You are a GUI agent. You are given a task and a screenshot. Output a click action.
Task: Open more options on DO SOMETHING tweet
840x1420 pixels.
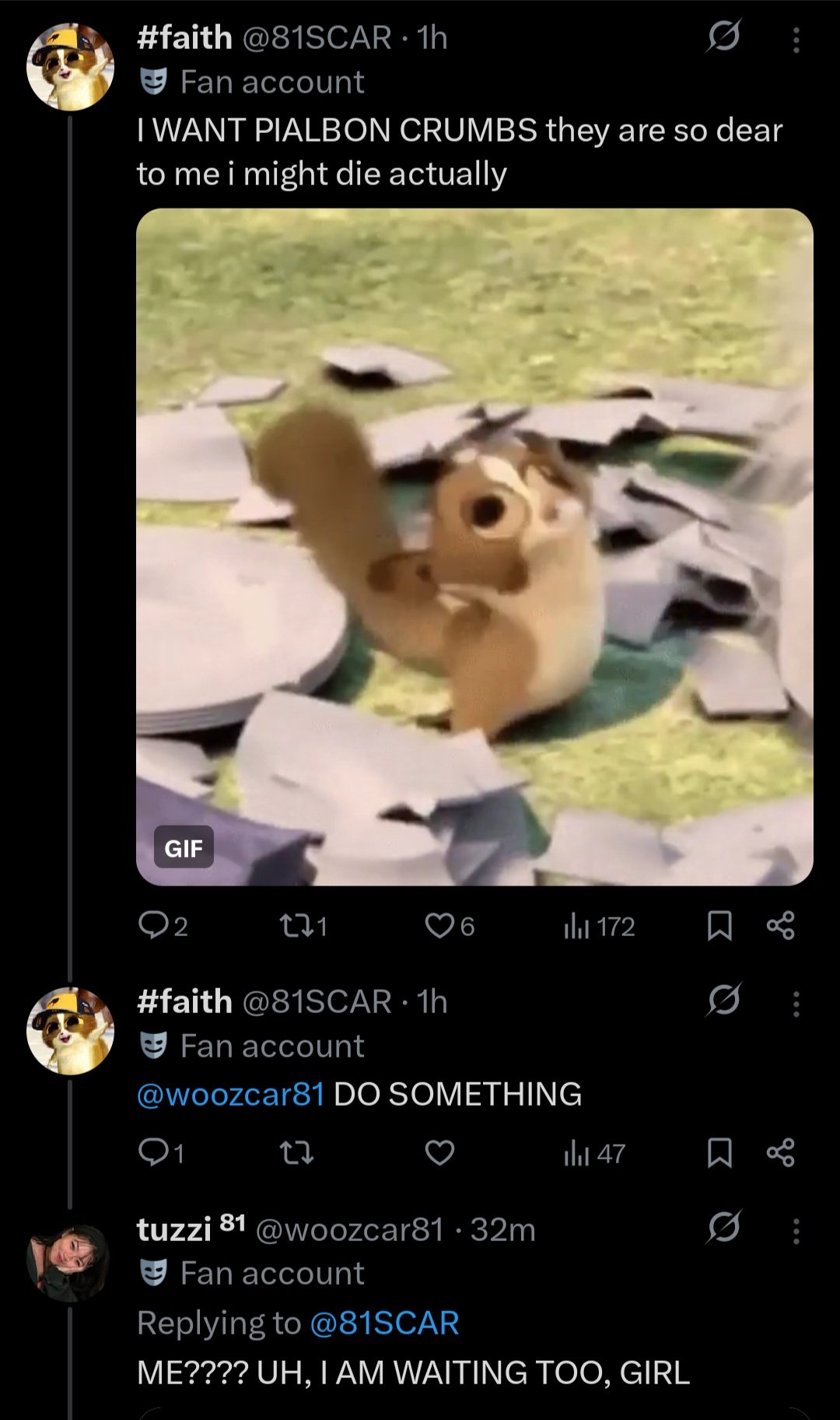pyautogui.click(x=796, y=1003)
